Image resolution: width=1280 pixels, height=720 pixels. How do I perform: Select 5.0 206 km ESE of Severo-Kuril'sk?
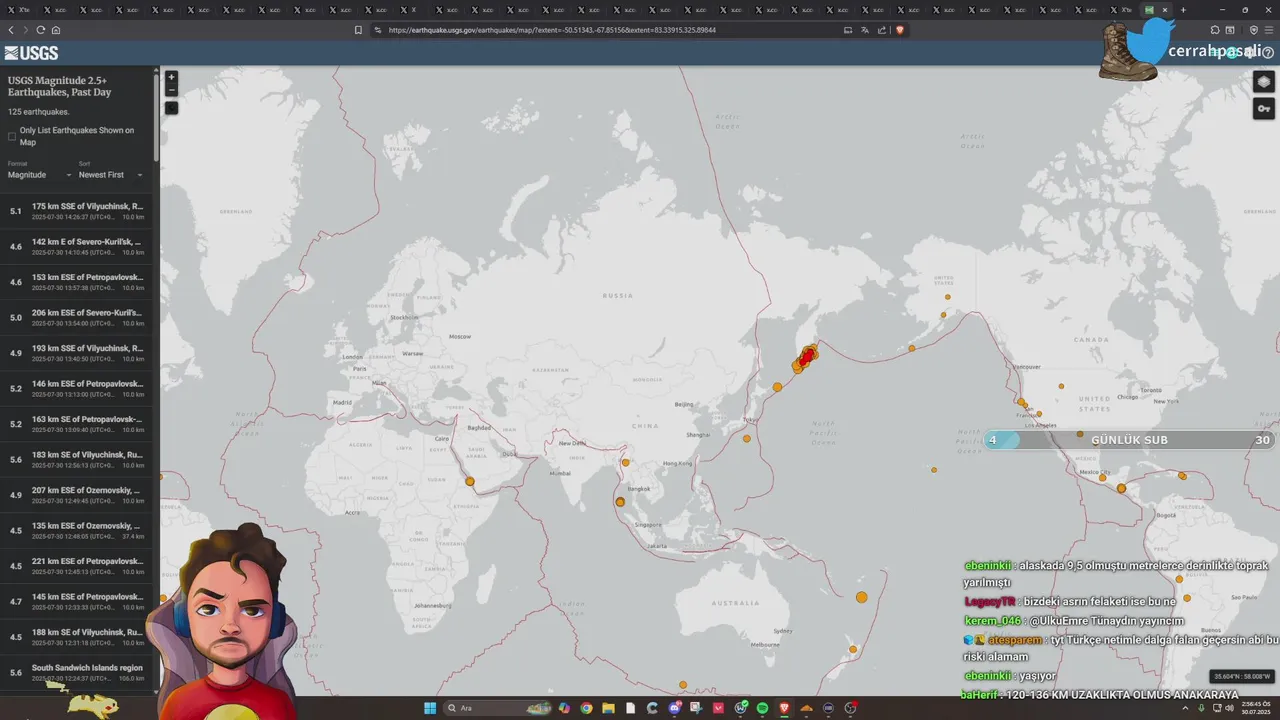tap(77, 318)
